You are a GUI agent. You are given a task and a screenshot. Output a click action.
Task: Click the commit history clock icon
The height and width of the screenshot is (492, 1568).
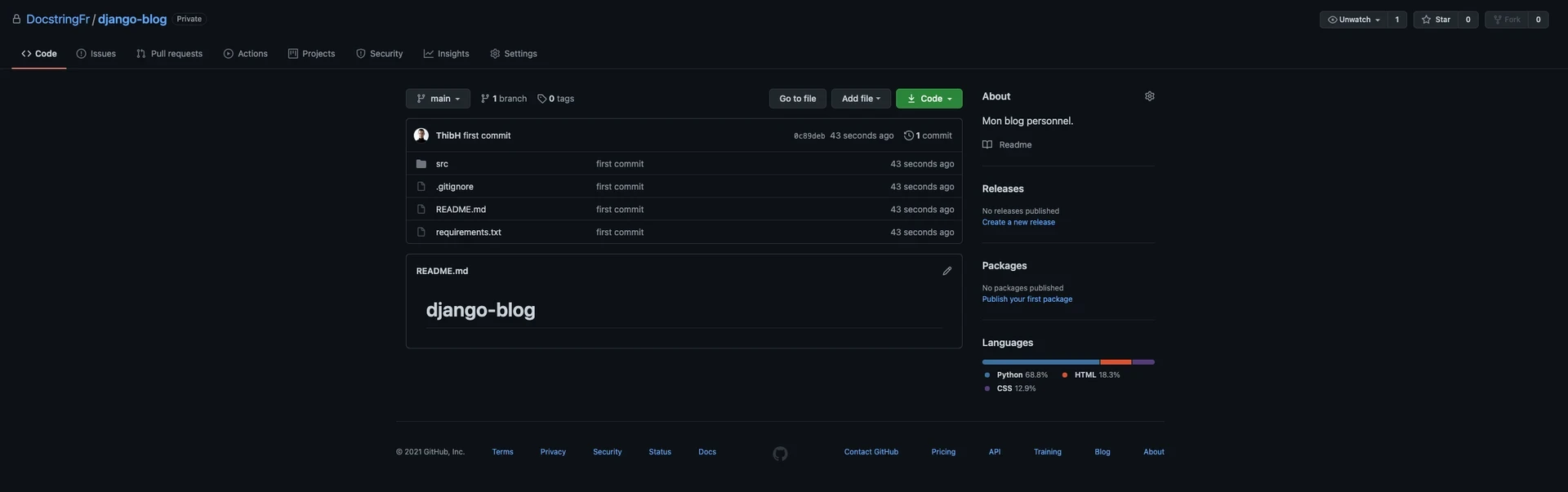pyautogui.click(x=908, y=135)
